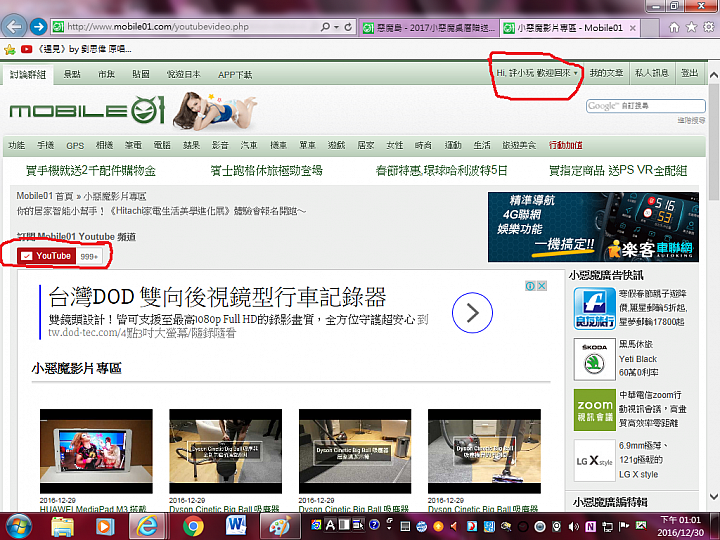Open the 樂客車聯網 banner ad
The image size is (720, 540).
click(x=593, y=227)
